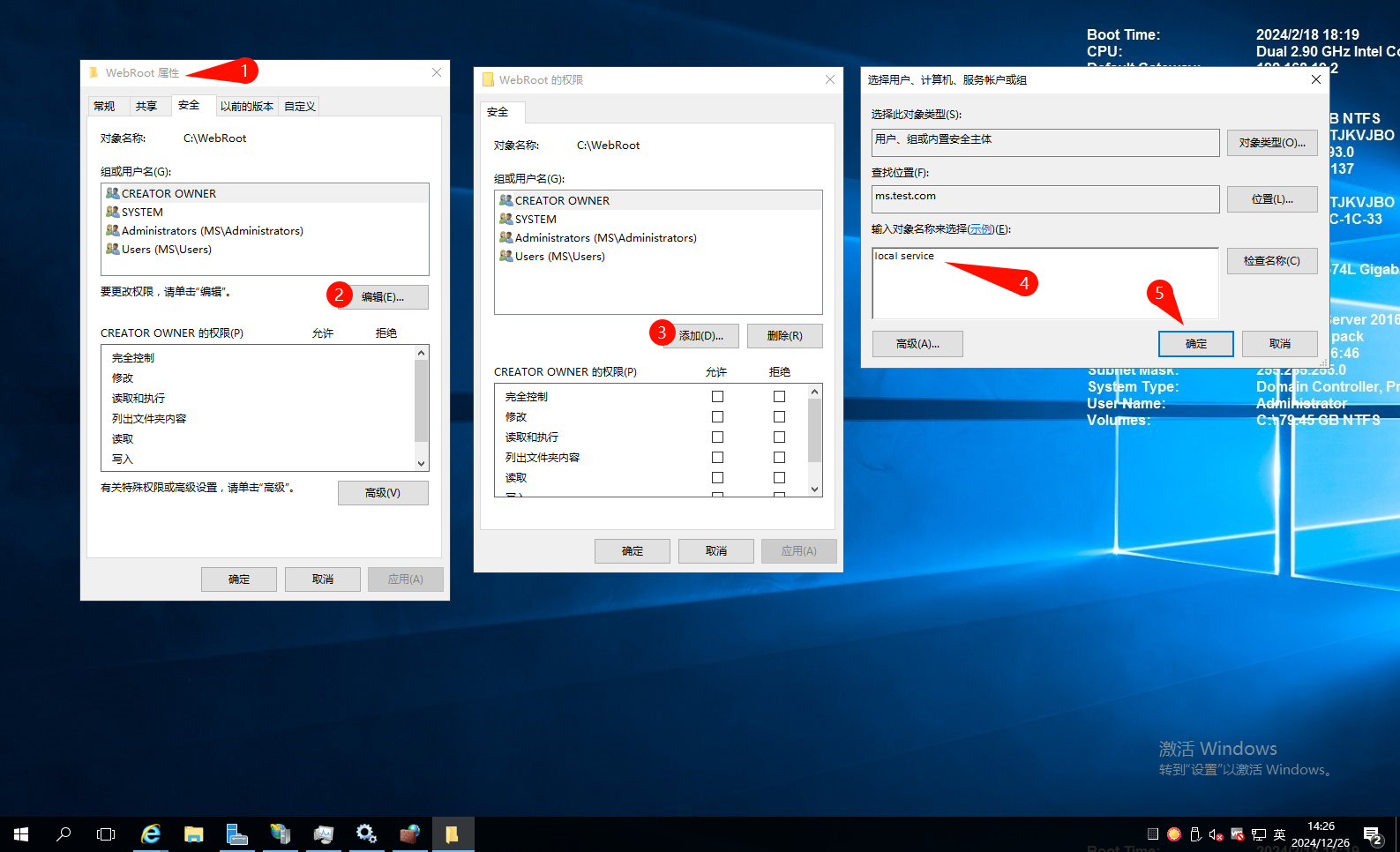Open File Explorer taskbar icon
Image resolution: width=1400 pixels, height=852 pixels.
click(194, 833)
